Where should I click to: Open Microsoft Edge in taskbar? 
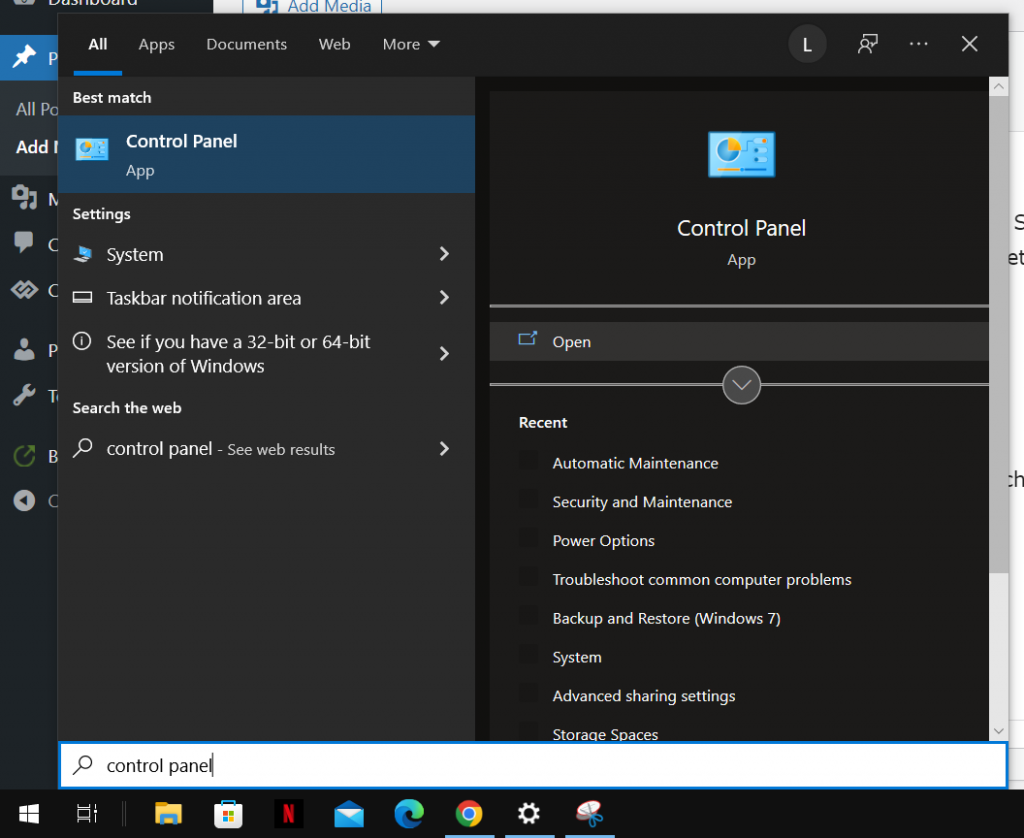[409, 814]
